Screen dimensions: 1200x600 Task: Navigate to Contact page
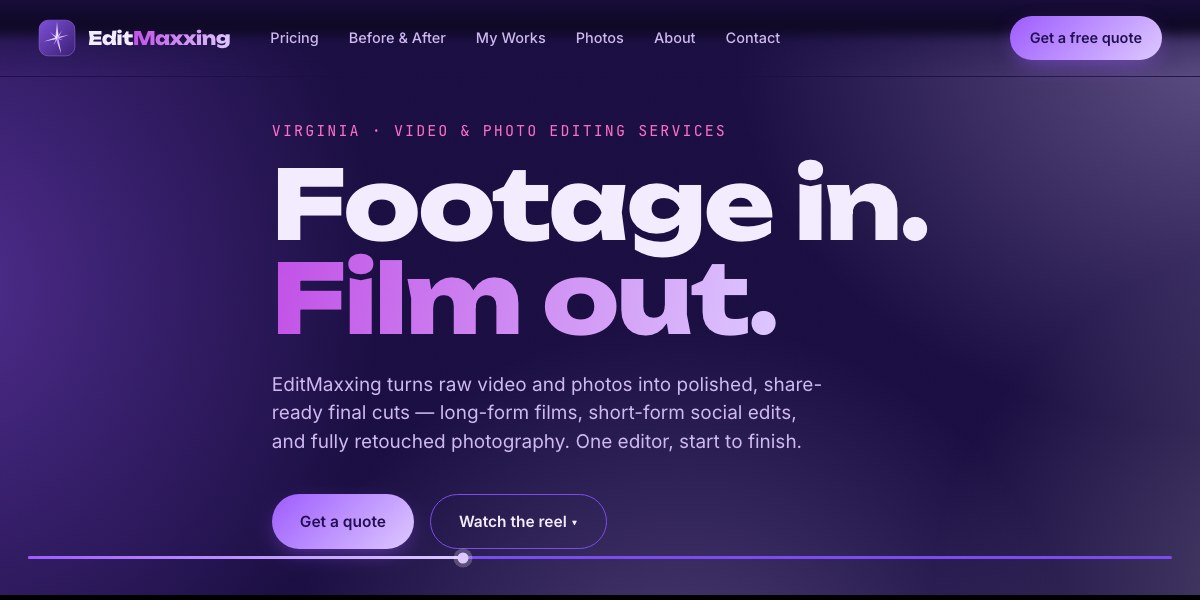[x=753, y=38]
